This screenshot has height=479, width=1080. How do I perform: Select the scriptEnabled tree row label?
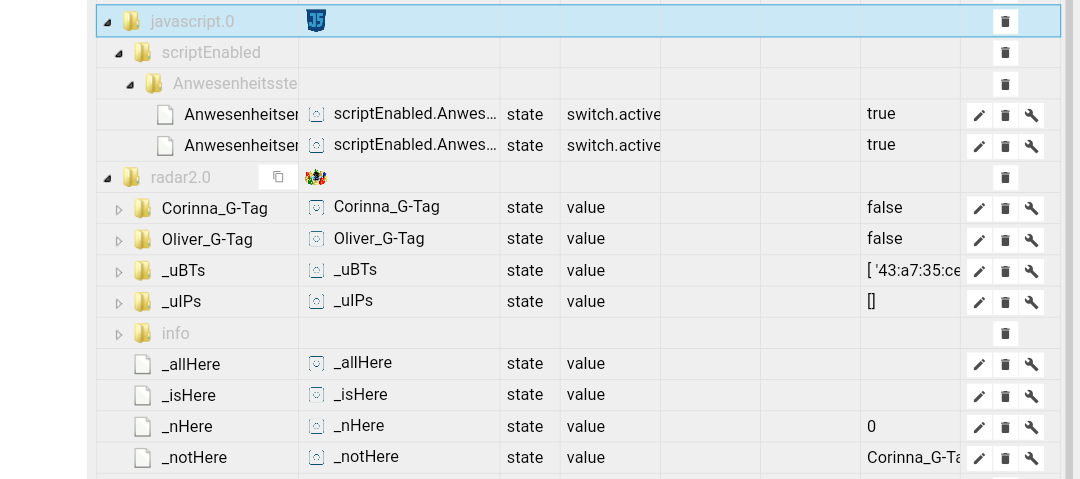click(211, 52)
